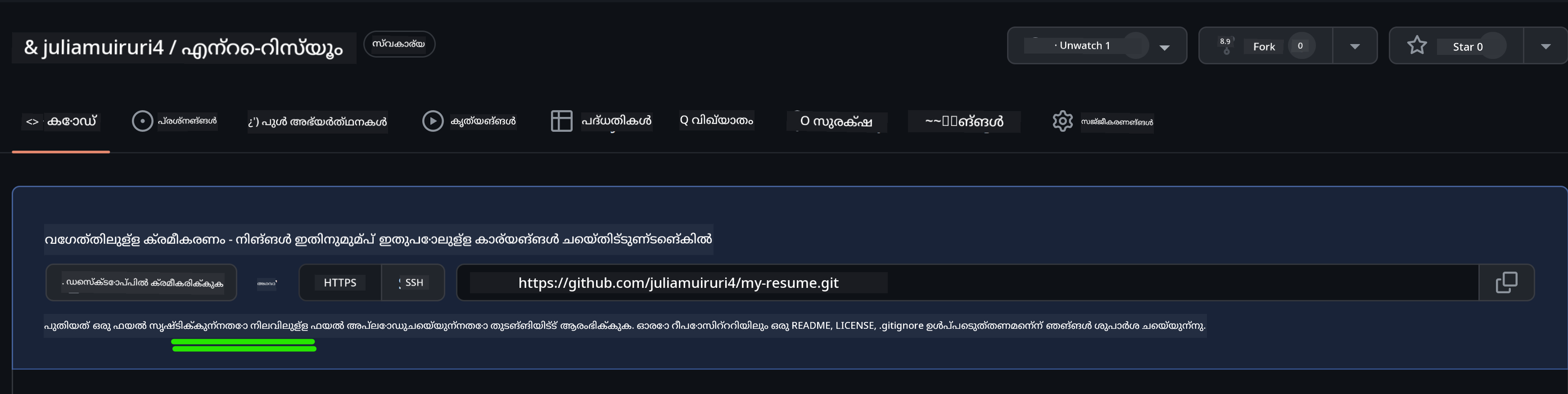Select the HTTPS protocol option
This screenshot has height=394, width=1568.
click(340, 283)
